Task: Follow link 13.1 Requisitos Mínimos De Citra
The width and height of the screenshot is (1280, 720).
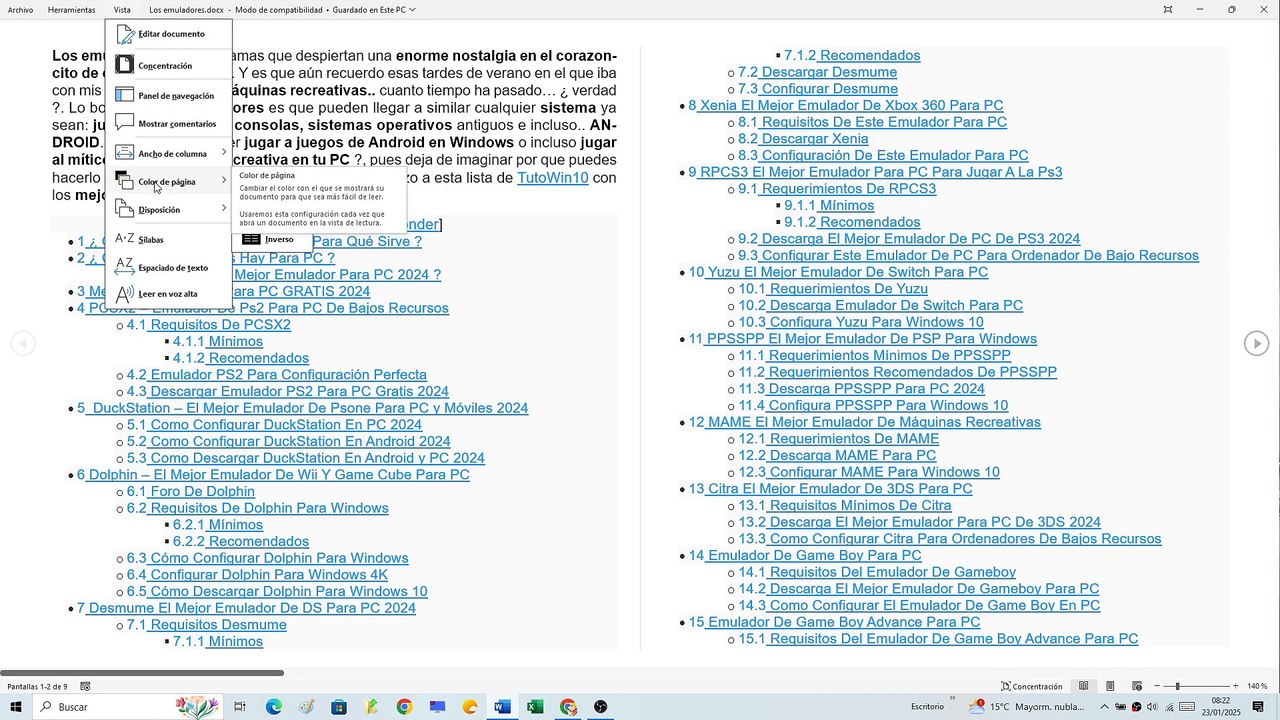Action: 845,505
